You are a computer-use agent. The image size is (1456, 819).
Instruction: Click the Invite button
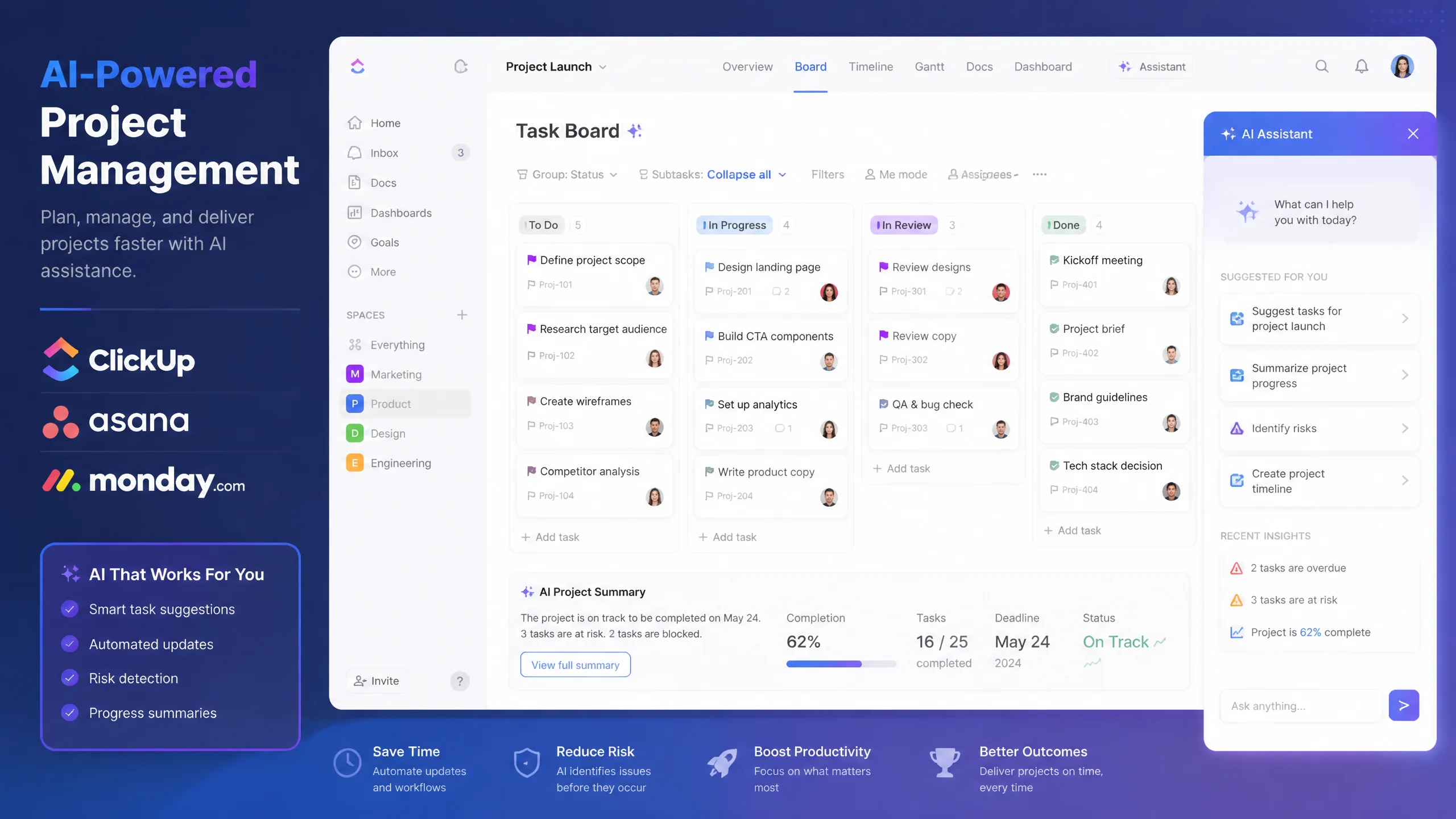coord(377,681)
